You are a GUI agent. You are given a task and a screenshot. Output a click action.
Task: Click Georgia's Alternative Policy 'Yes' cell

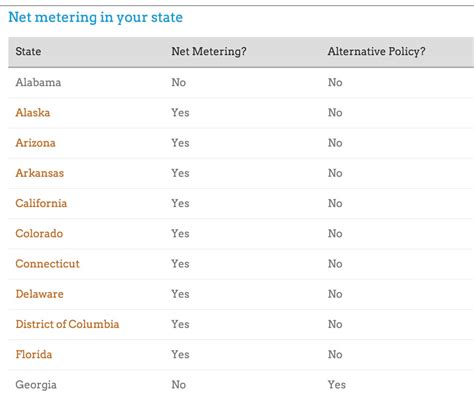[x=337, y=385]
